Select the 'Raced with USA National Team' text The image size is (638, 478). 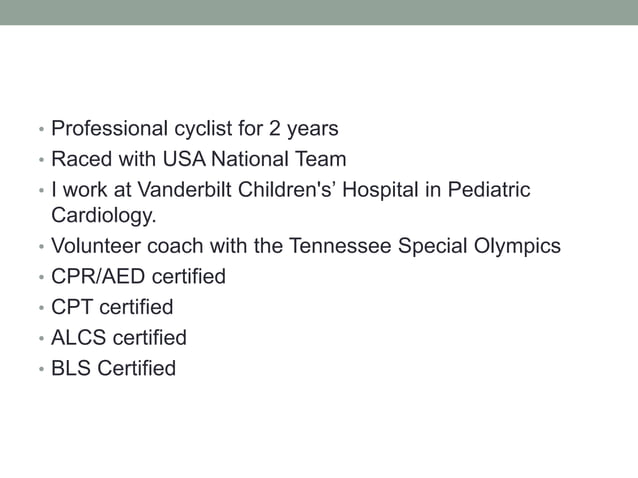(x=199, y=159)
